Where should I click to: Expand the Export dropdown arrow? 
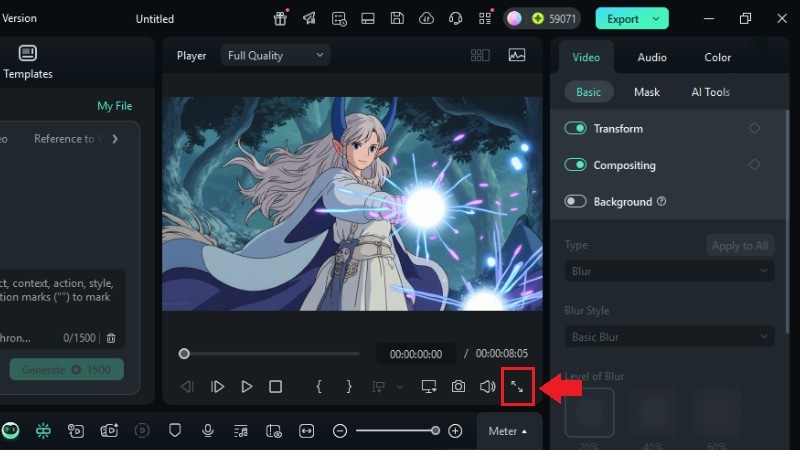656,19
